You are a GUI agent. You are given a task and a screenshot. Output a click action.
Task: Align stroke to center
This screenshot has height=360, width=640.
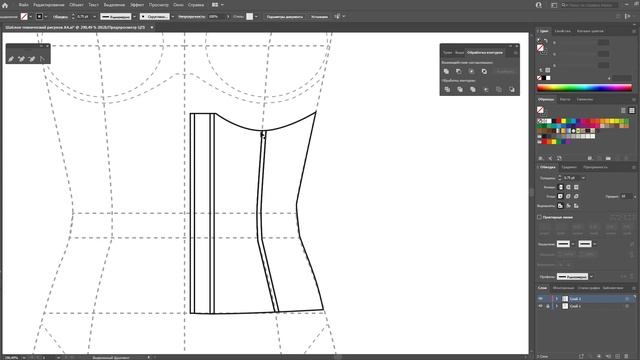560,206
